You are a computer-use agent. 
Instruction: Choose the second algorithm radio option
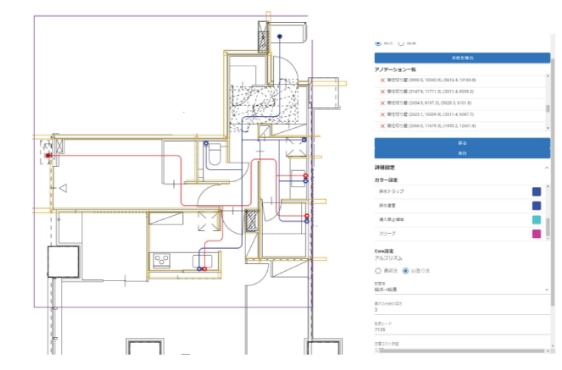pyautogui.click(x=405, y=271)
